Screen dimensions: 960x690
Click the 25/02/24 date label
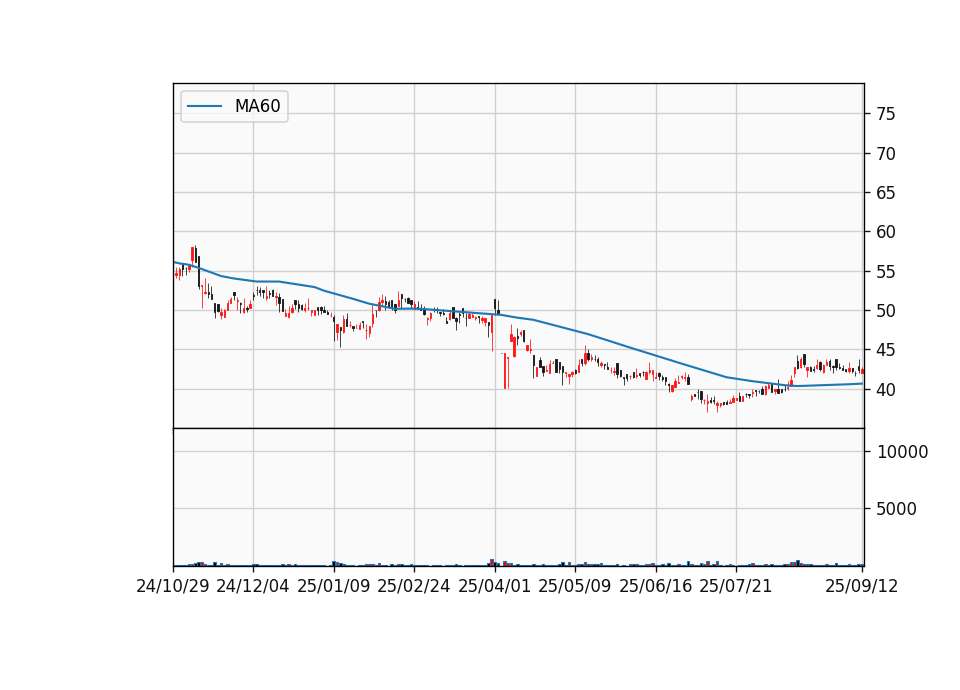click(414, 586)
